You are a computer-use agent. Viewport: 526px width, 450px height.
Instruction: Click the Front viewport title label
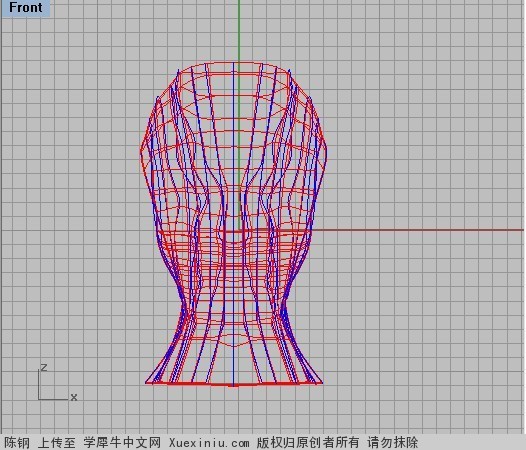click(26, 8)
